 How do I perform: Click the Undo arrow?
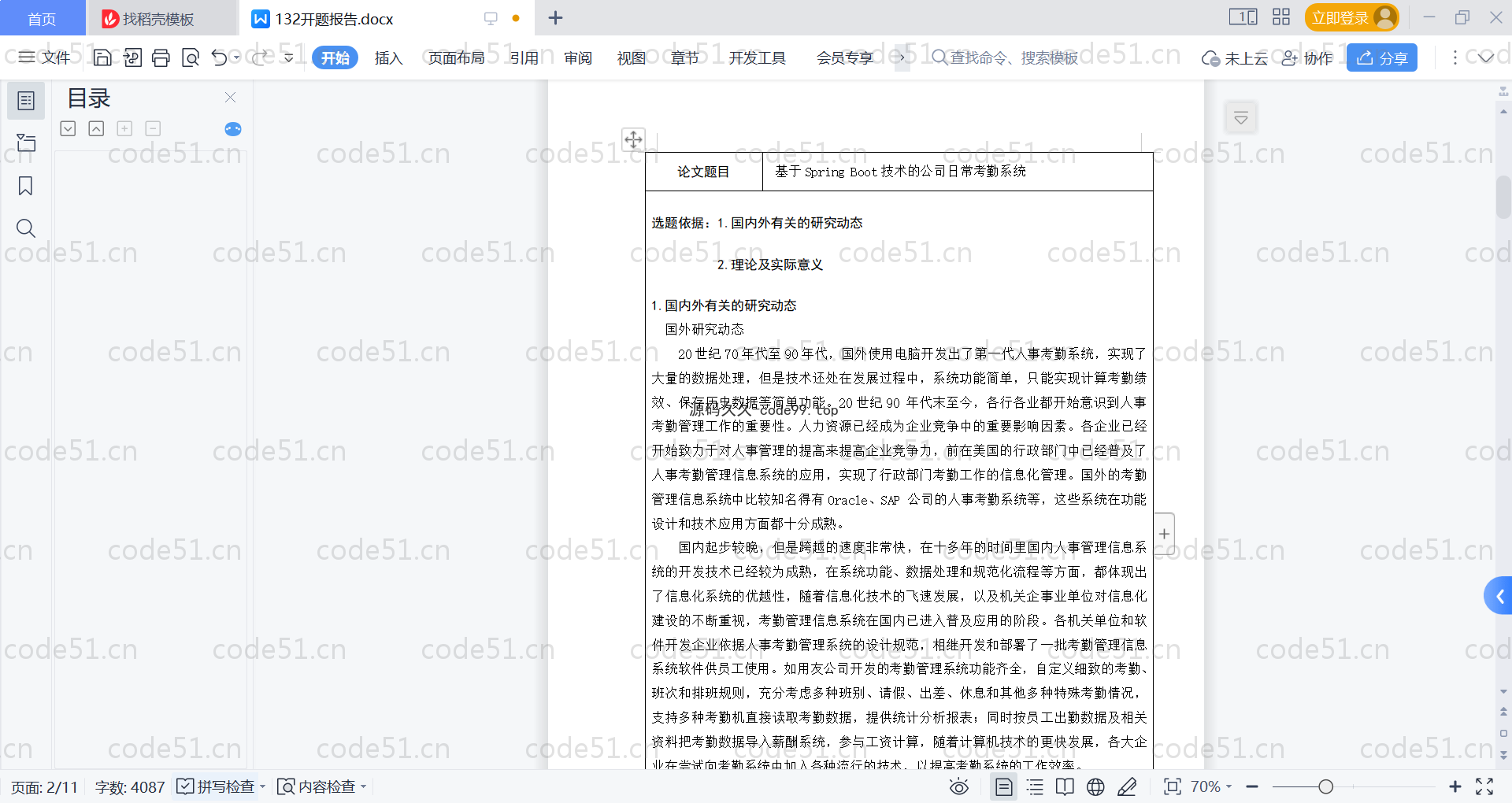[x=220, y=57]
